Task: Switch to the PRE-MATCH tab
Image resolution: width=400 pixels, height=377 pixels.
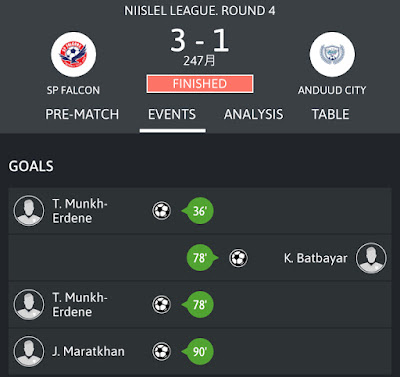Action: 82,114
